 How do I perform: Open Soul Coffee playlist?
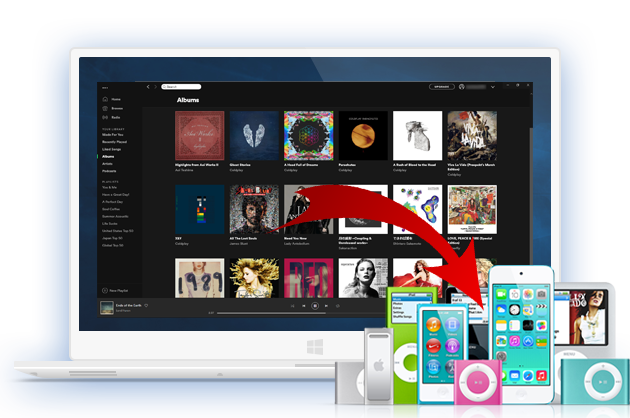(111, 209)
